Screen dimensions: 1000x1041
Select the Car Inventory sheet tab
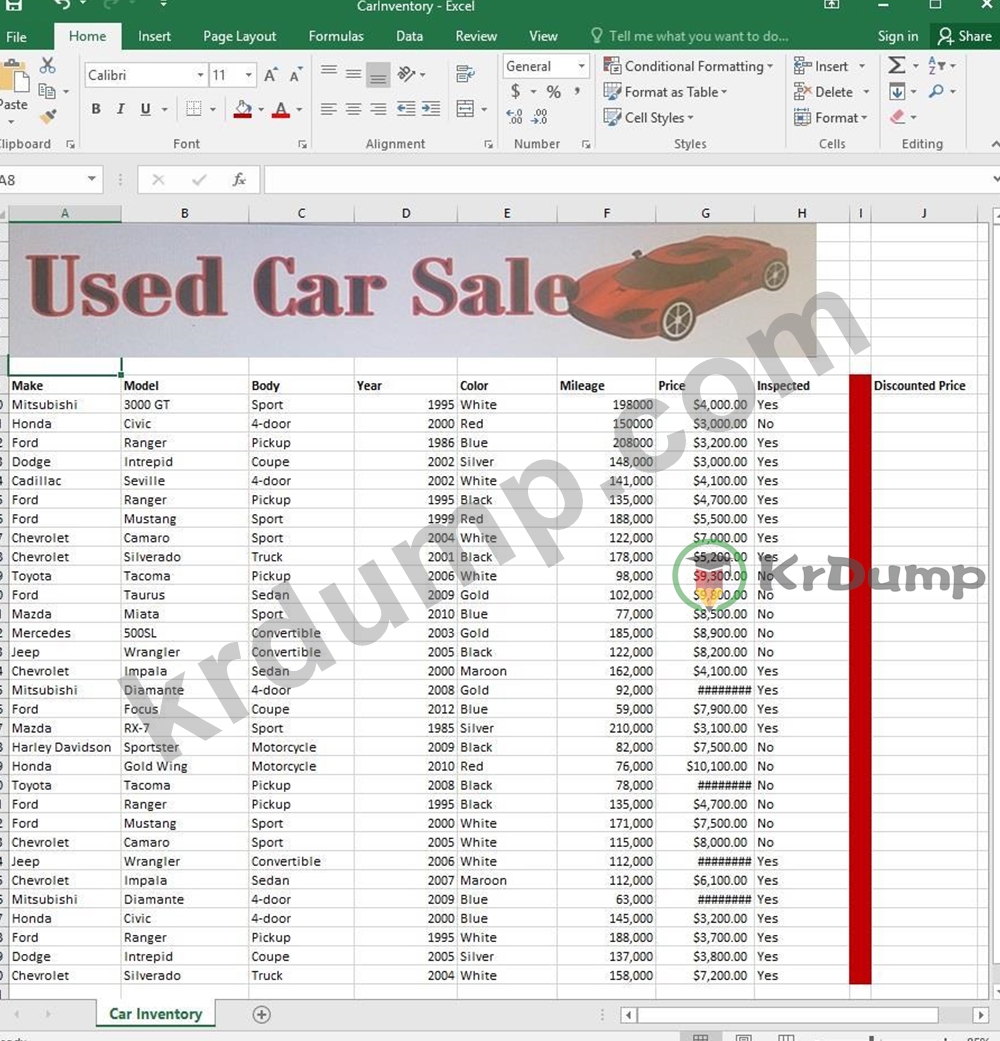(155, 1014)
